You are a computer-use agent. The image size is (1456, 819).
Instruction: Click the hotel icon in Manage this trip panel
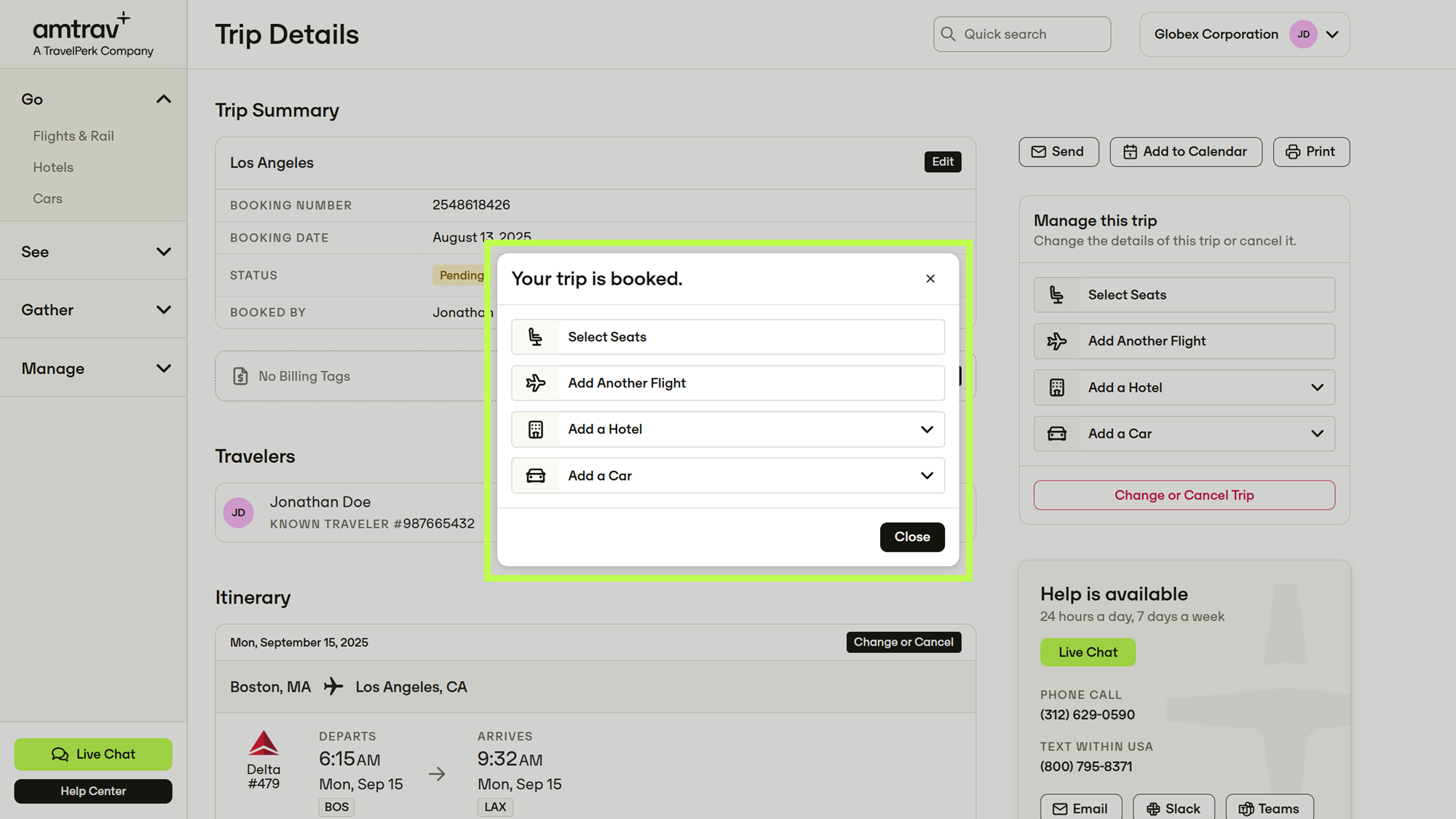tap(1057, 387)
